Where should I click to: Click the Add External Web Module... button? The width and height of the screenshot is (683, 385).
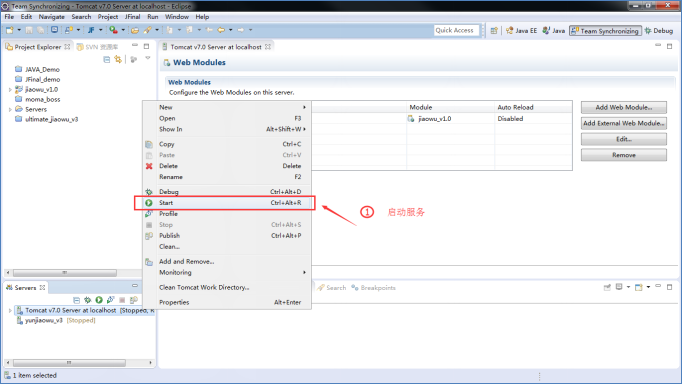pyautogui.click(x=623, y=124)
